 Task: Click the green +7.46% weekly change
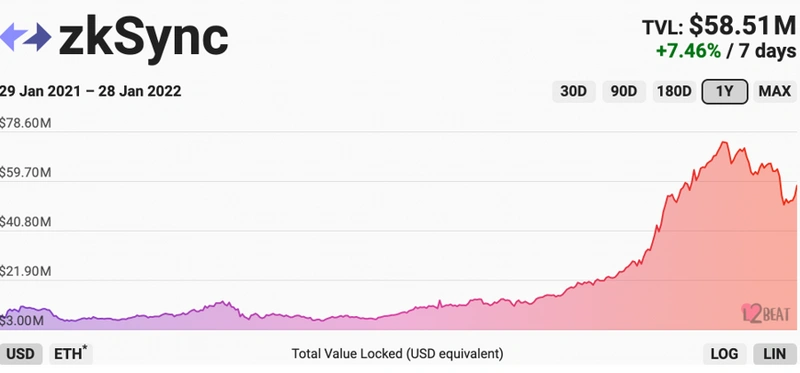pyautogui.click(x=688, y=51)
